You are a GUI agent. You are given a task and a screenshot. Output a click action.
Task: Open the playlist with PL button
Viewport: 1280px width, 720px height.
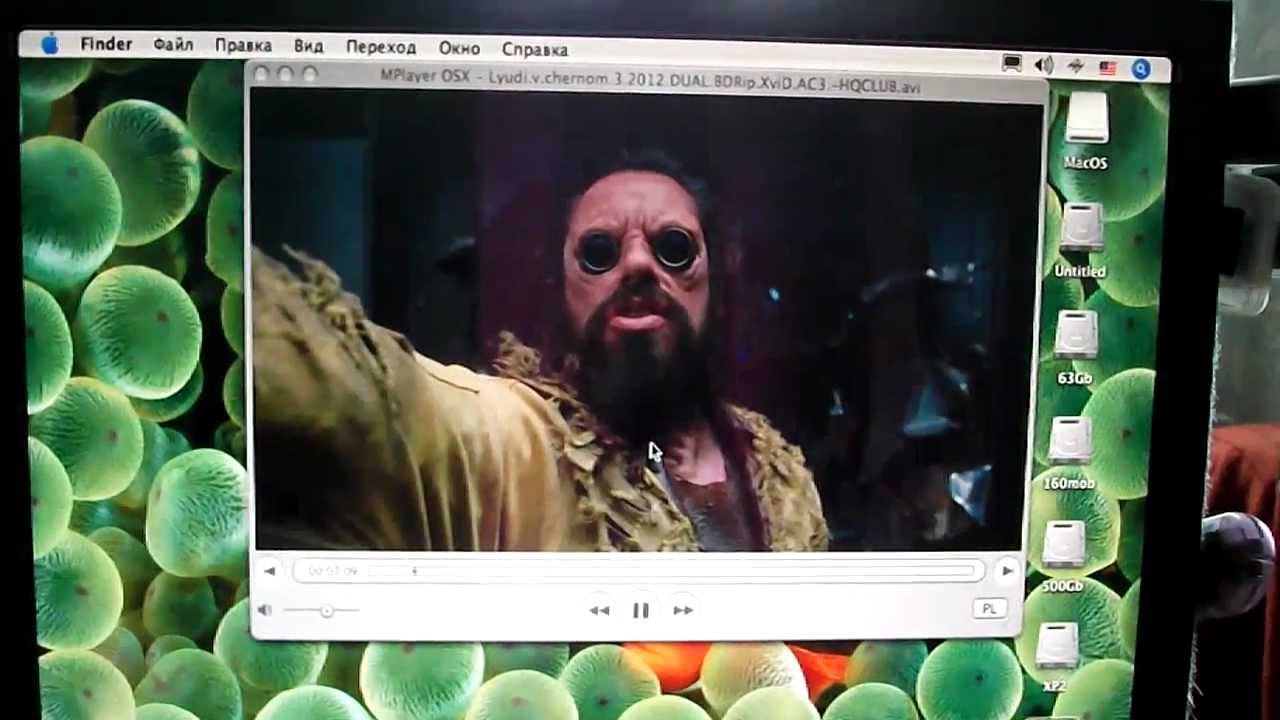point(989,609)
